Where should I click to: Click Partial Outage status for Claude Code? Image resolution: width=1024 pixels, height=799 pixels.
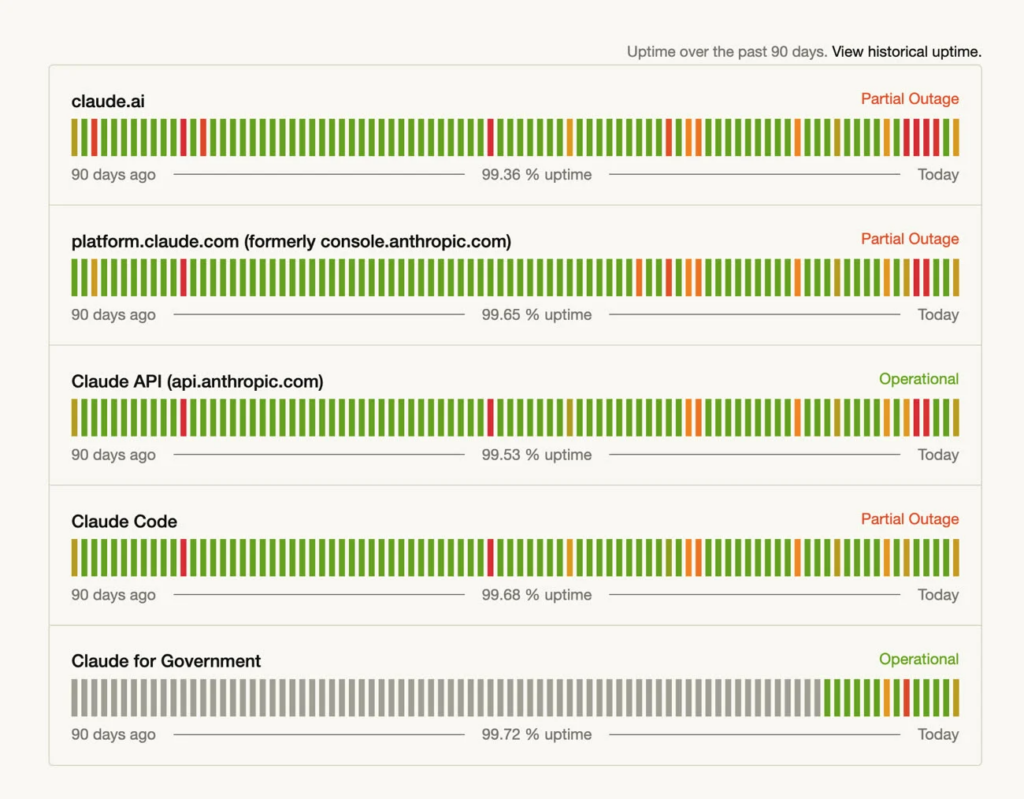[909, 519]
